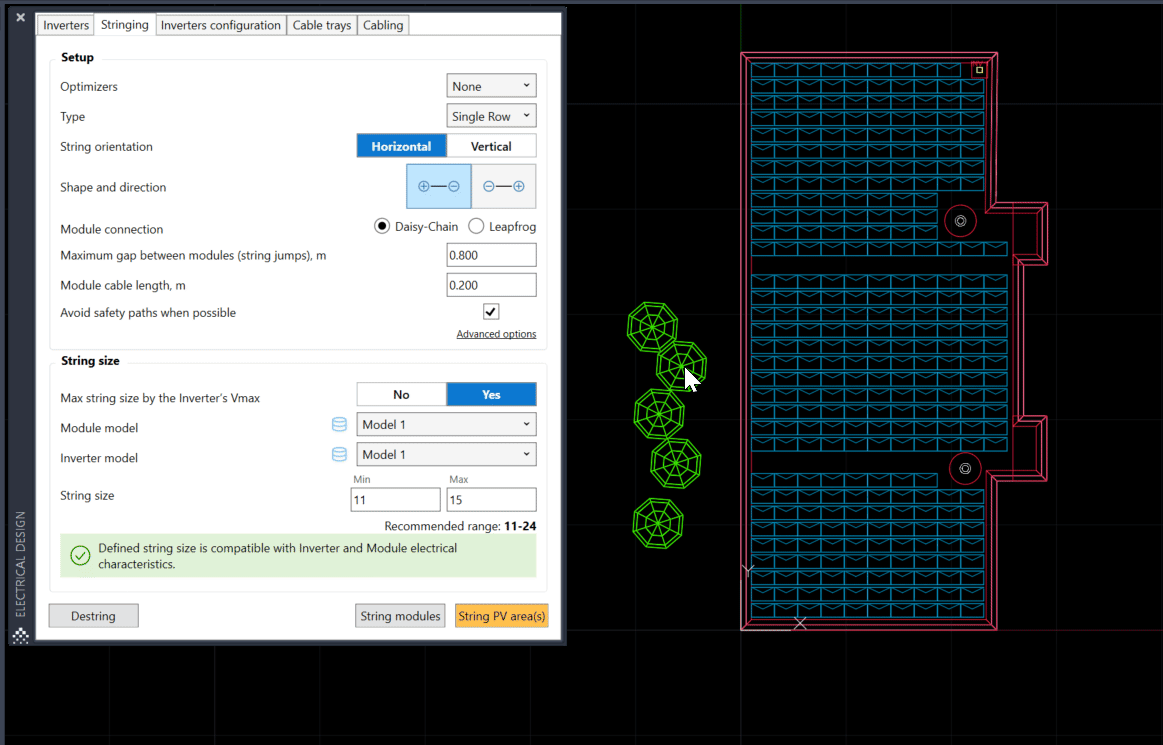Click the upper inverter circle symbol in layout
The width and height of the screenshot is (1163, 745).
(x=960, y=221)
